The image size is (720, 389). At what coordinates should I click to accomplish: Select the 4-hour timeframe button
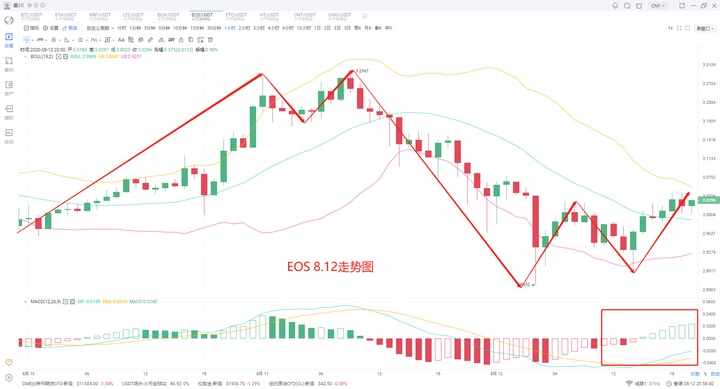pyautogui.click(x=273, y=28)
